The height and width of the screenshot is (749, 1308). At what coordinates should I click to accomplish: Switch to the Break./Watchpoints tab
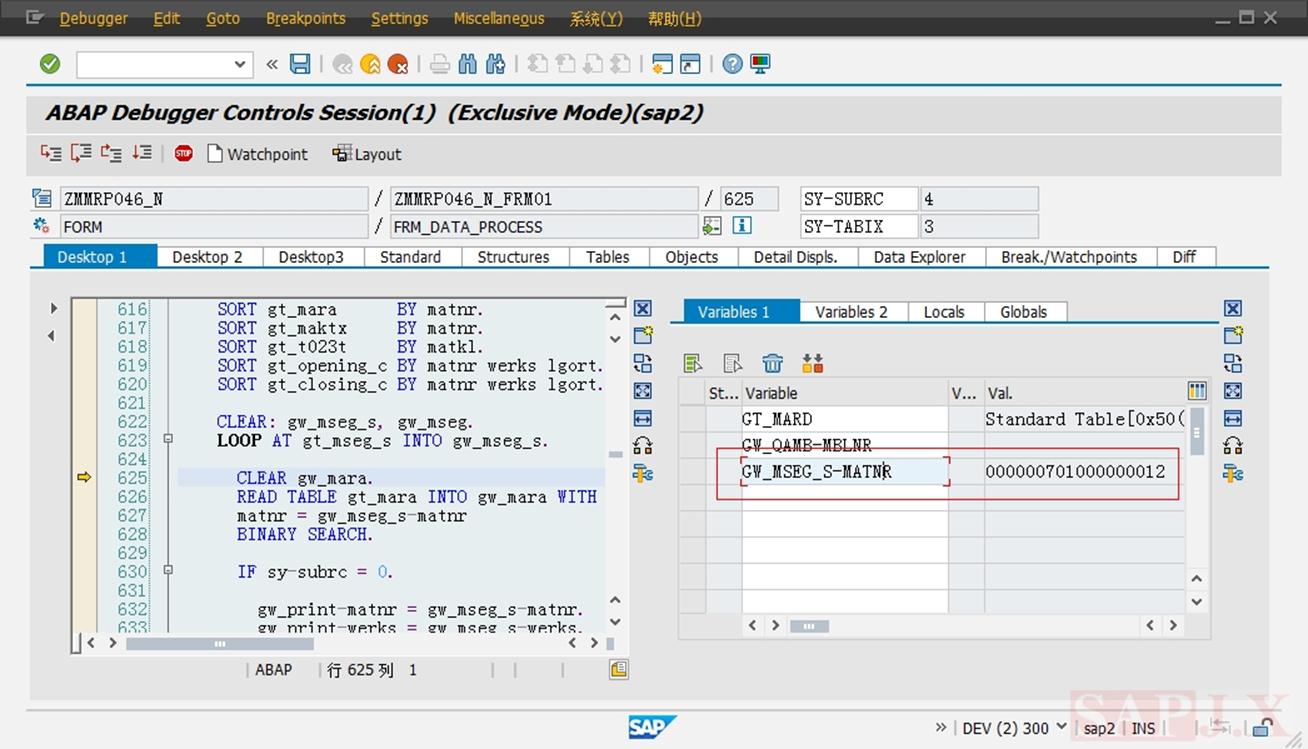point(1069,257)
